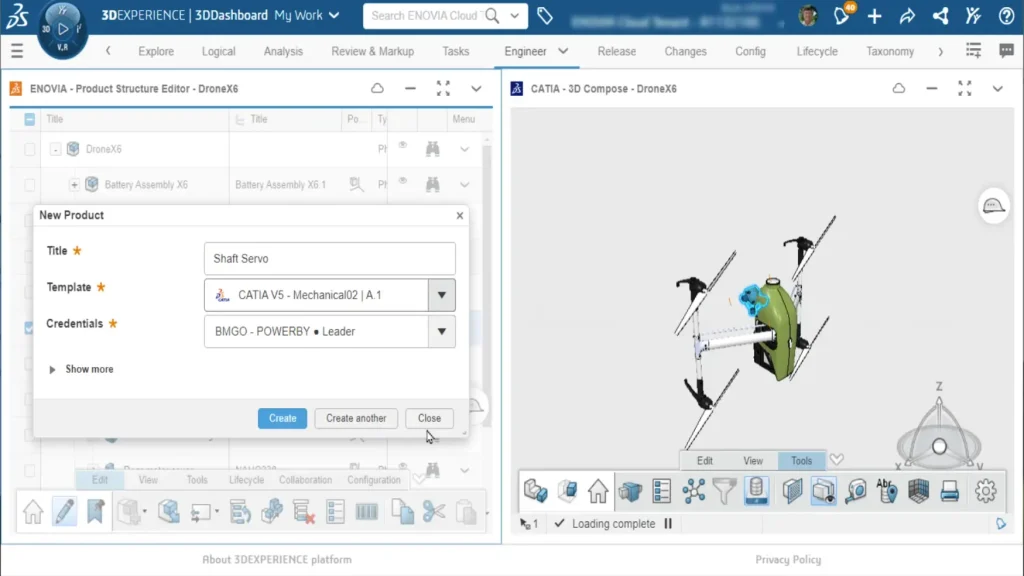Viewport: 1024px width, 576px height.
Task: Toggle the select-all checkbox in table header
Action: (x=29, y=119)
